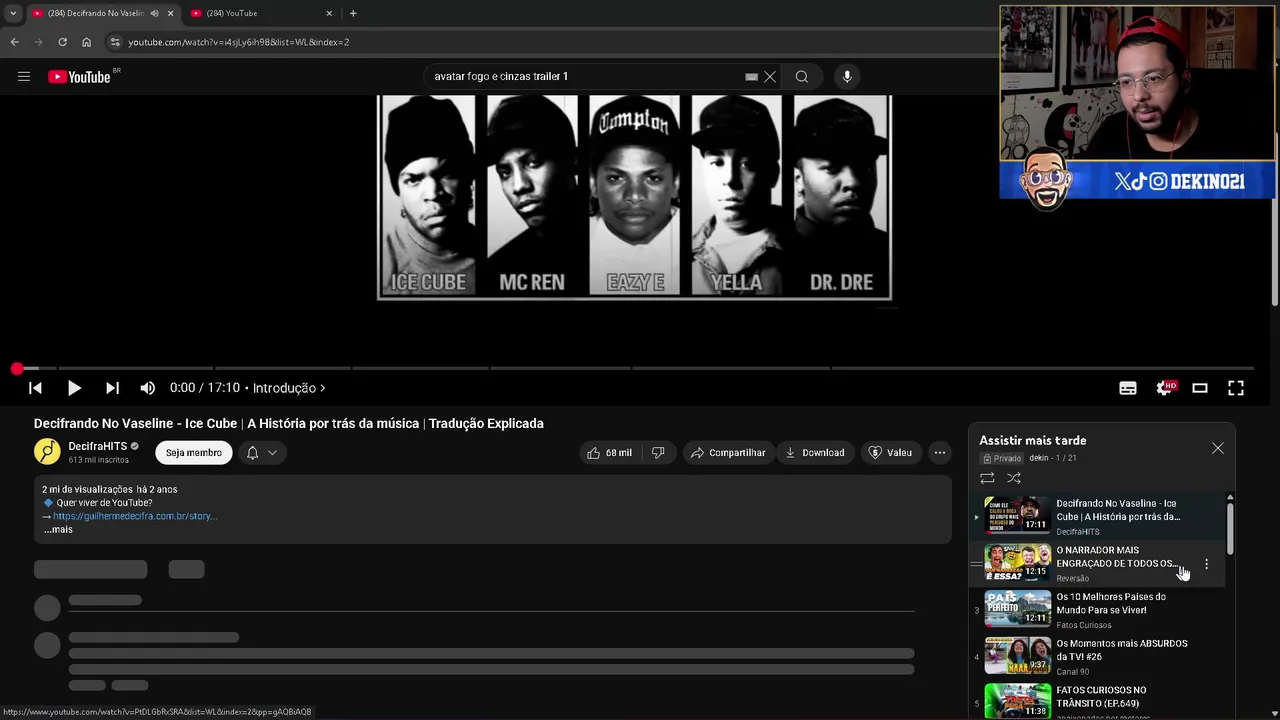Click the Valeu thanks button
Screen dimensions: 1280x720
coord(890,453)
